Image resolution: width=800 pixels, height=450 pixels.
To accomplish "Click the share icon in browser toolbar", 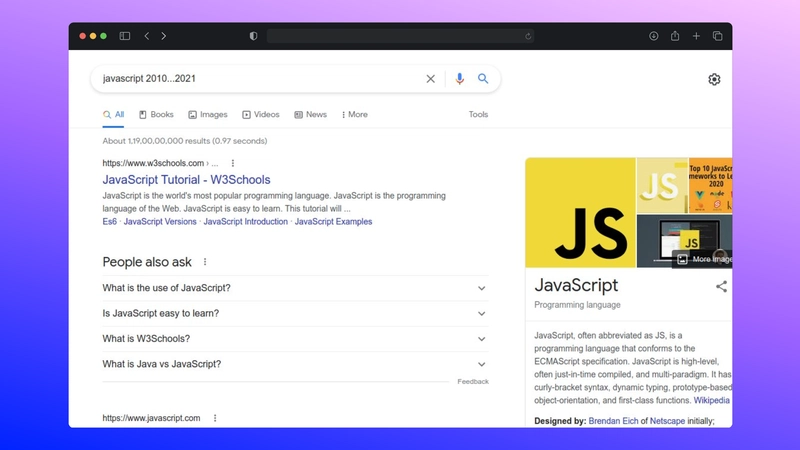I will tap(674, 36).
